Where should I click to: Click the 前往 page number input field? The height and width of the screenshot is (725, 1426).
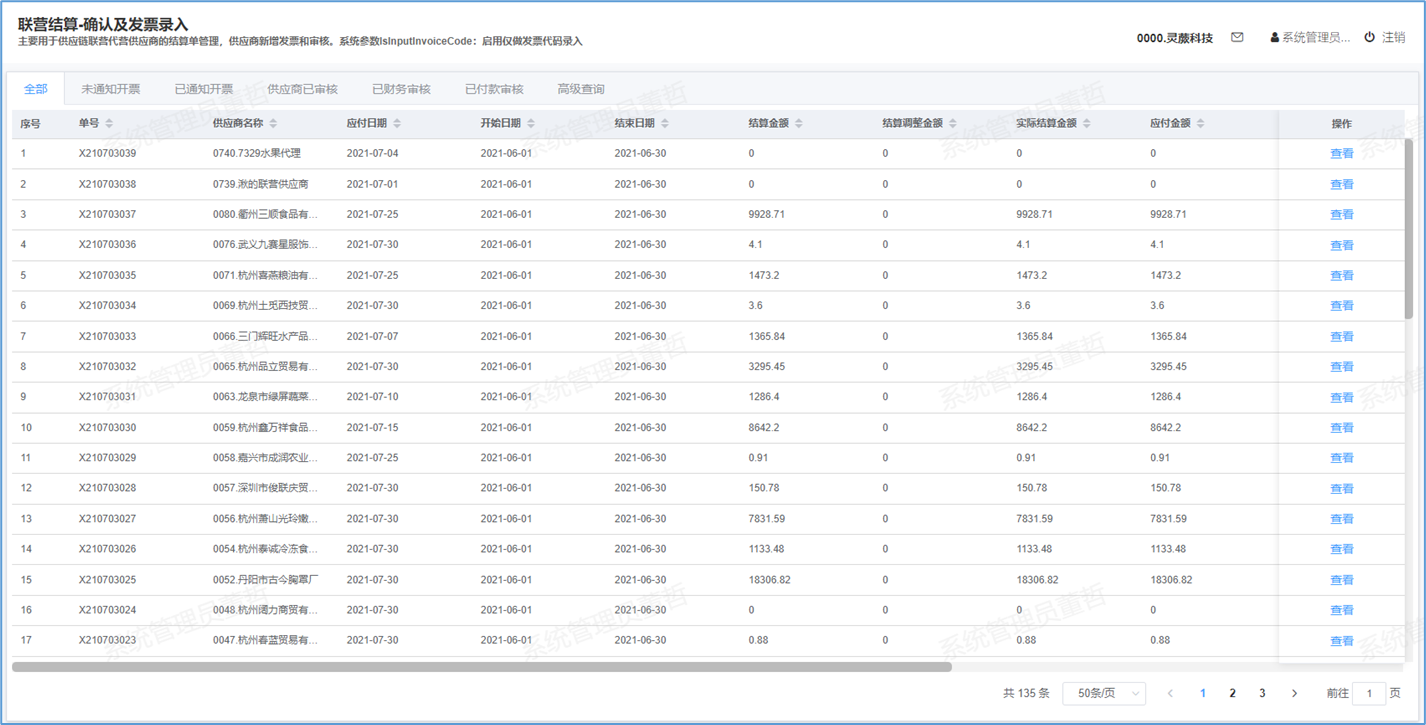click(x=1368, y=693)
